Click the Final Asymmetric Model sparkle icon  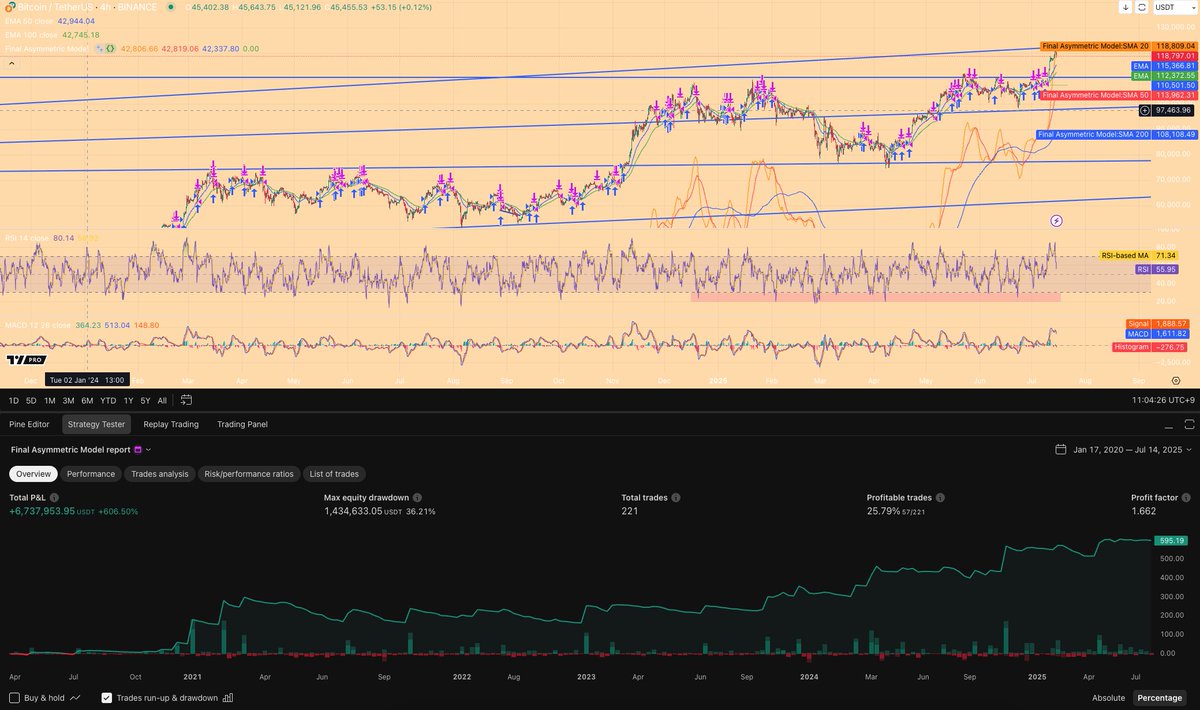(100, 48)
